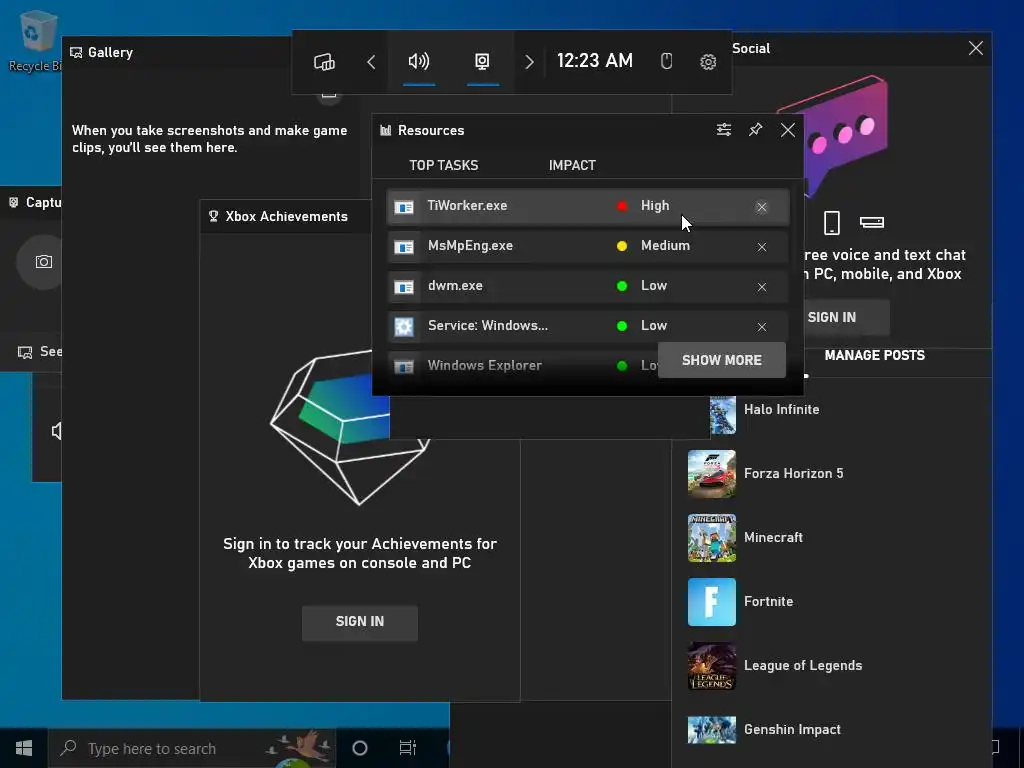Click the taskbar search box
This screenshot has width=1024, height=768.
[x=191, y=748]
